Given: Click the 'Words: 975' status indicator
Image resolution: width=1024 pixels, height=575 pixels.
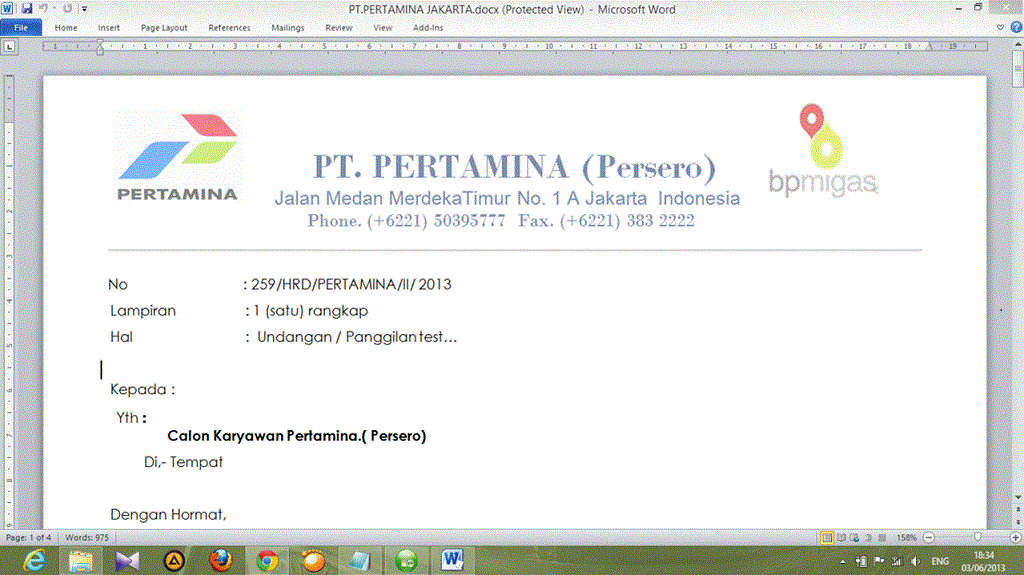Looking at the screenshot, I should tap(87, 538).
